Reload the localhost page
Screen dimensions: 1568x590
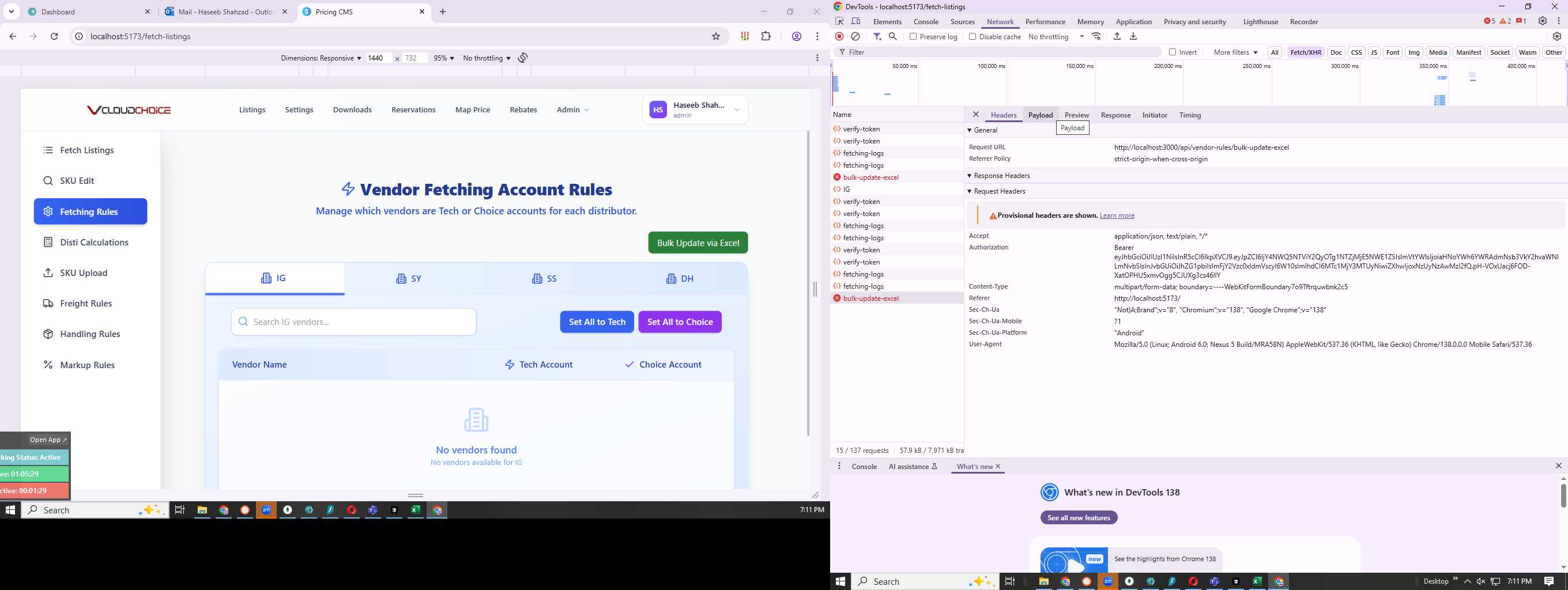coord(54,36)
